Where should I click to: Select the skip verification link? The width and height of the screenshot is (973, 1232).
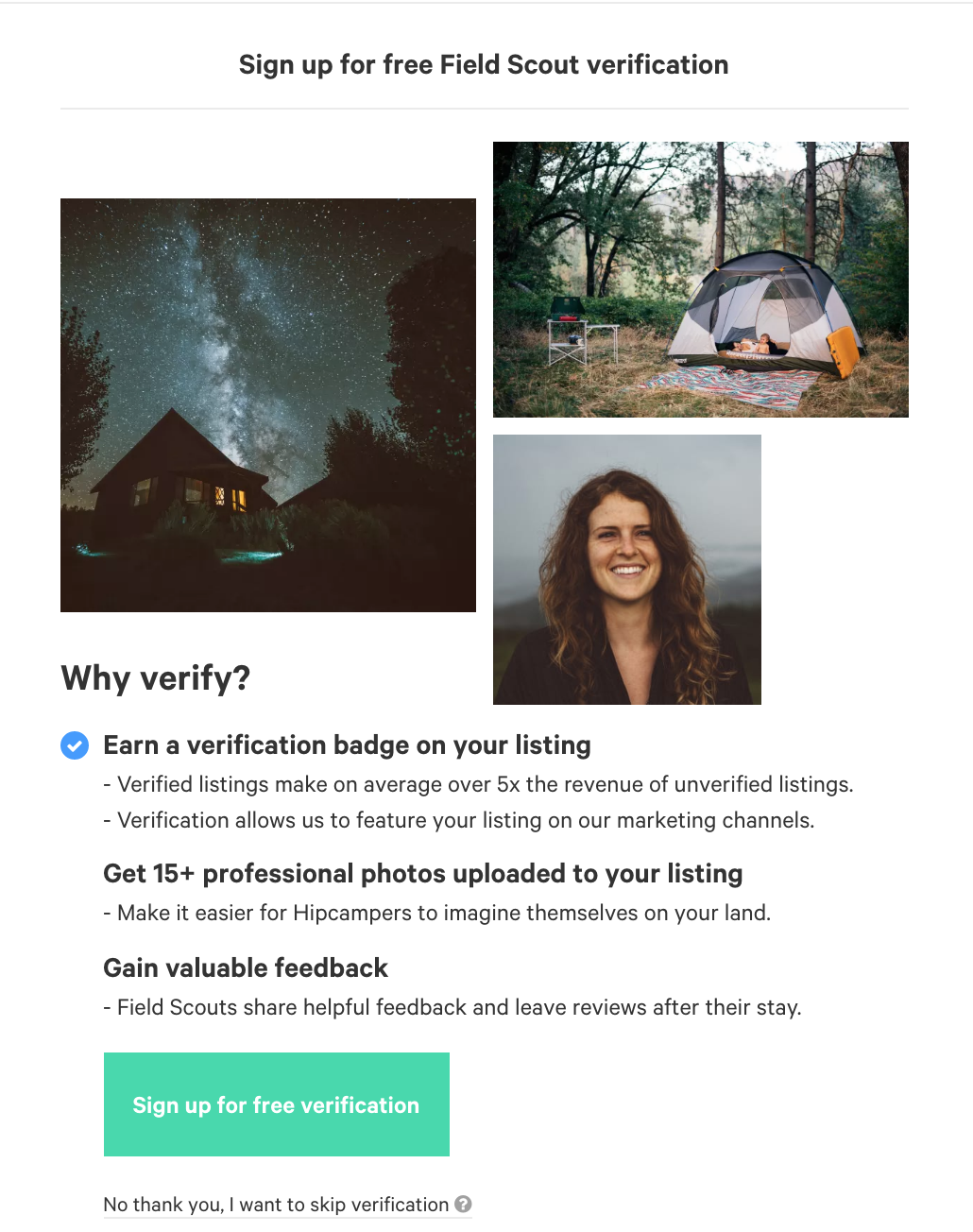pos(276,1205)
